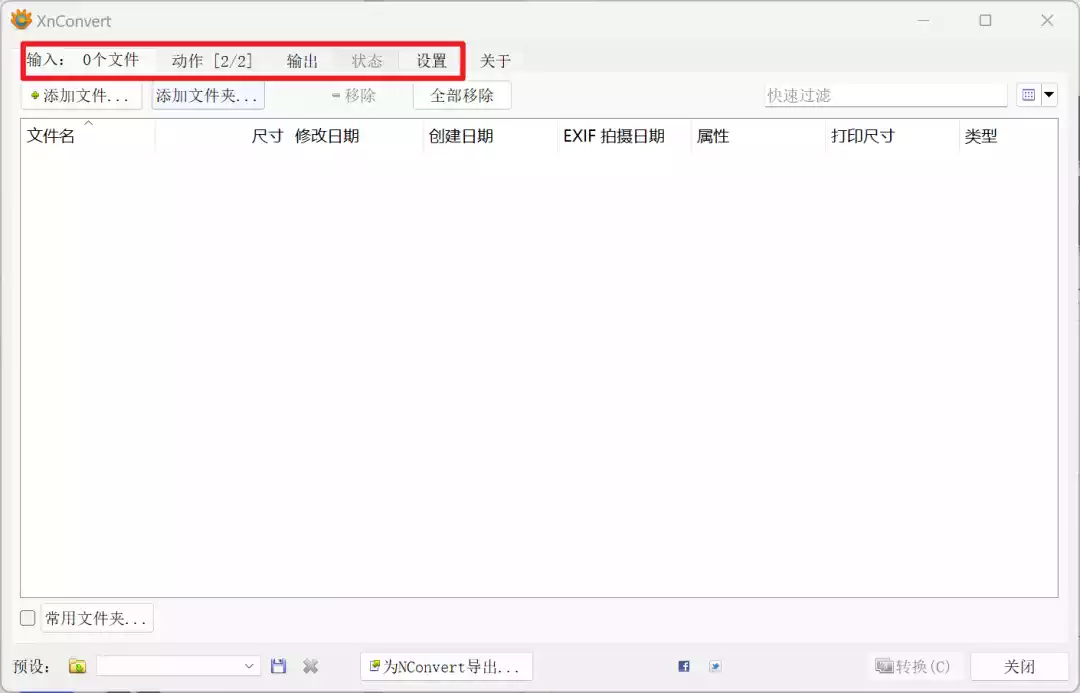Open the 关于 tab

(495, 61)
